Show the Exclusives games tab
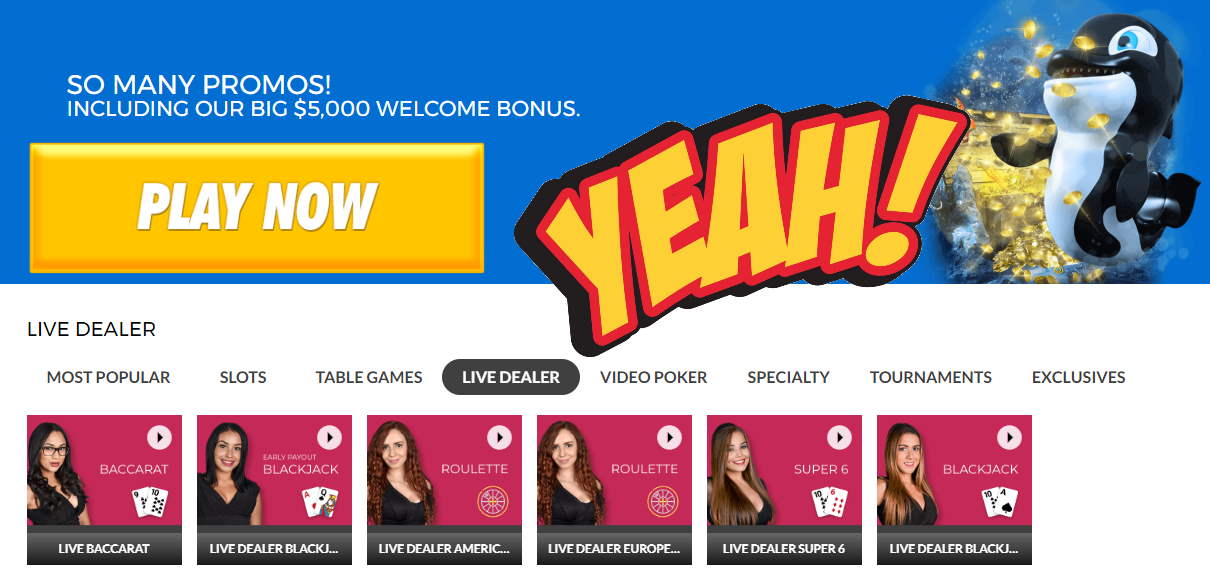This screenshot has width=1210, height=574. click(1079, 377)
